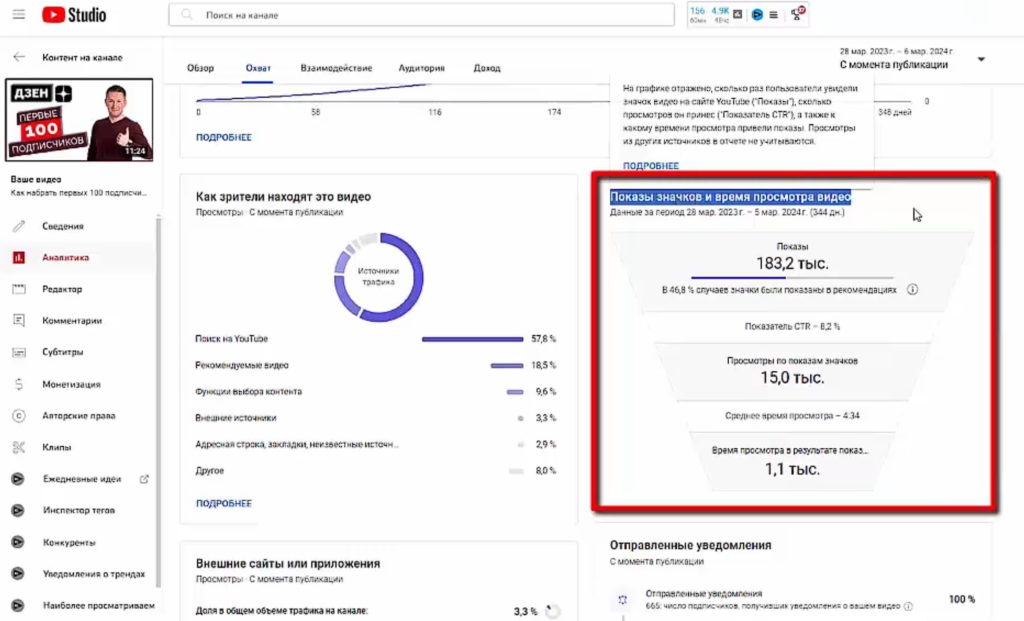1024x621 pixels.
Task: Open Субтитры in the left menu
Action: tap(62, 352)
